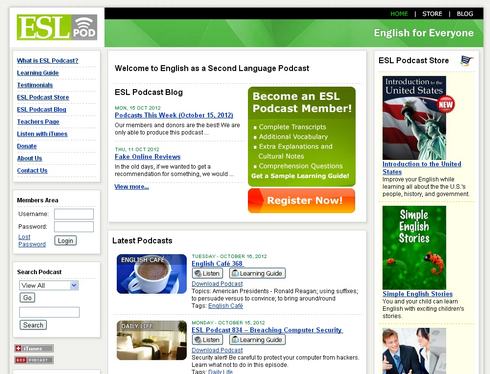Go to HOME in the top navigation
The image size is (490, 374).
(x=399, y=14)
